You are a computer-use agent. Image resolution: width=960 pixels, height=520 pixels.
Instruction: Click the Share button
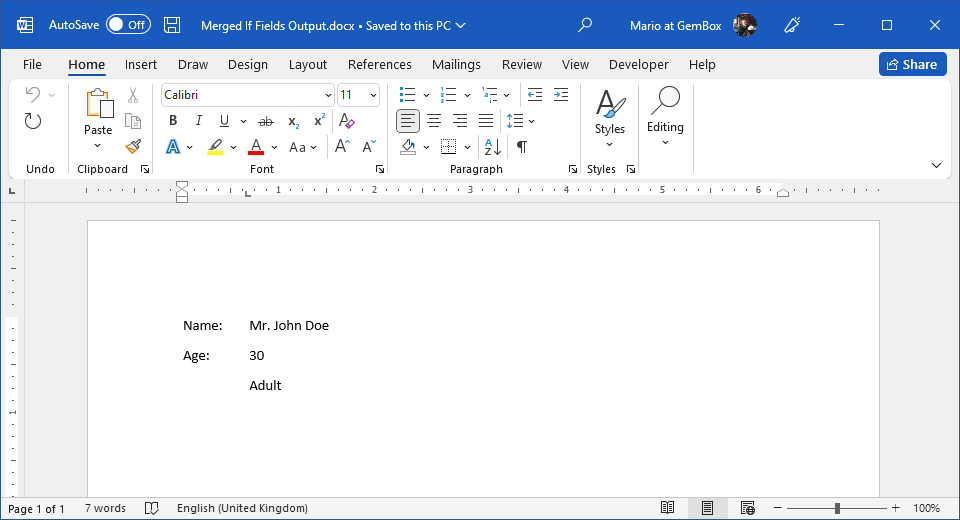(x=912, y=64)
